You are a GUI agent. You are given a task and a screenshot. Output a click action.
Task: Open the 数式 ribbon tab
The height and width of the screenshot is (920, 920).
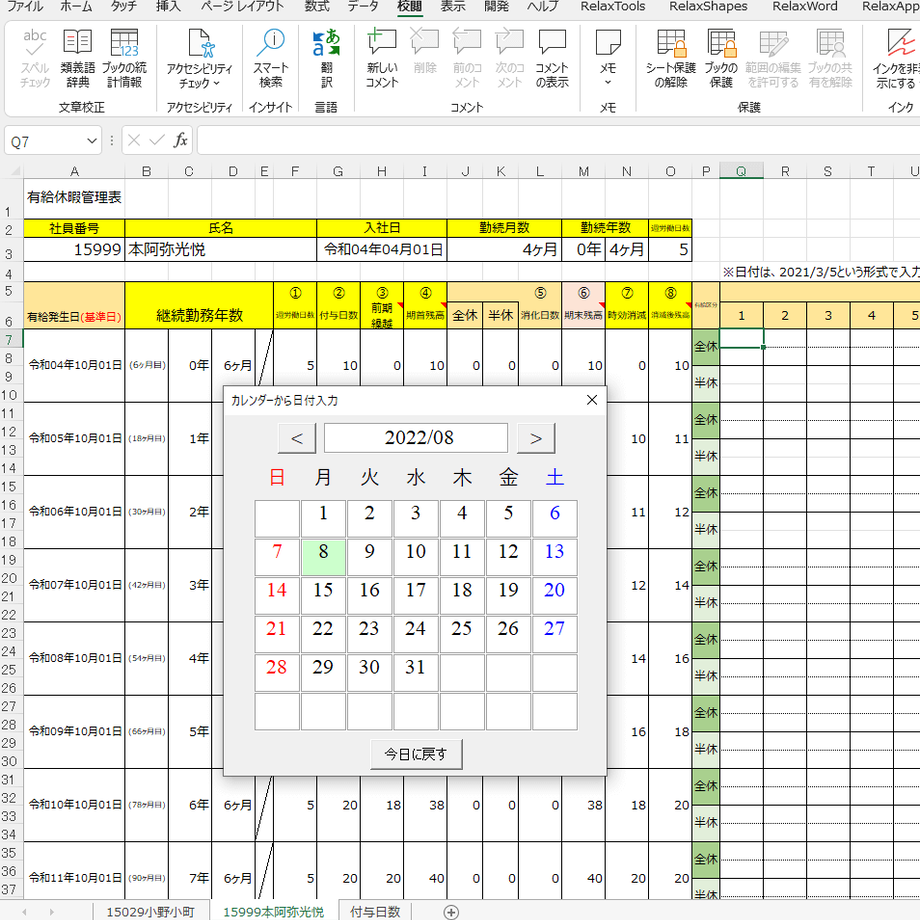pyautogui.click(x=317, y=6)
